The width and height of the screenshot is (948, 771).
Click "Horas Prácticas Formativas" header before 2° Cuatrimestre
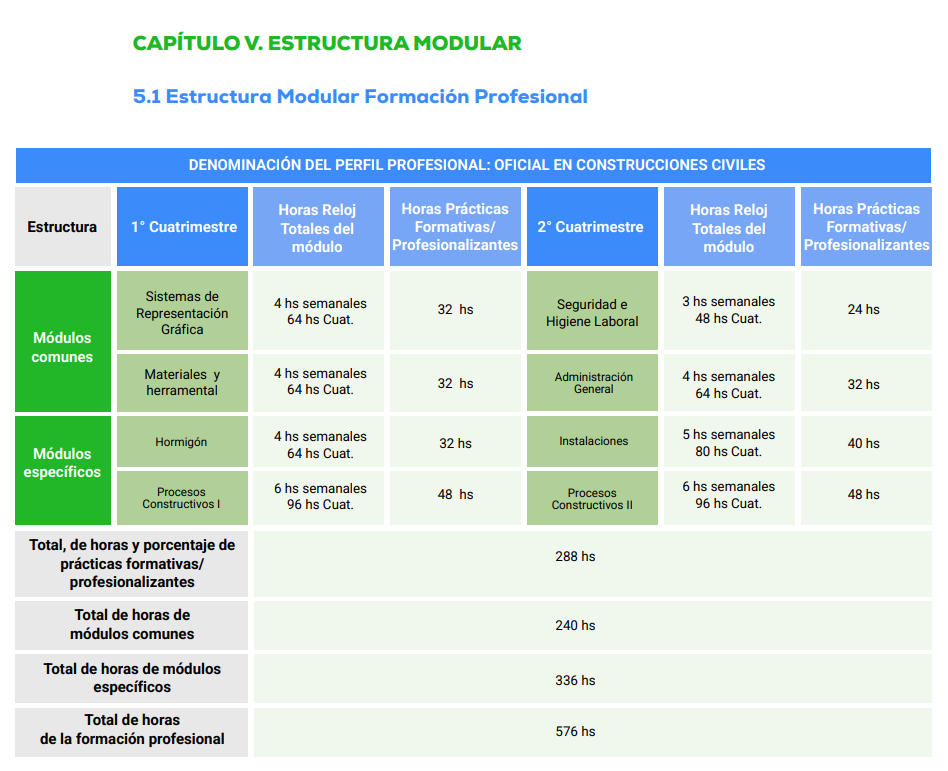[455, 227]
